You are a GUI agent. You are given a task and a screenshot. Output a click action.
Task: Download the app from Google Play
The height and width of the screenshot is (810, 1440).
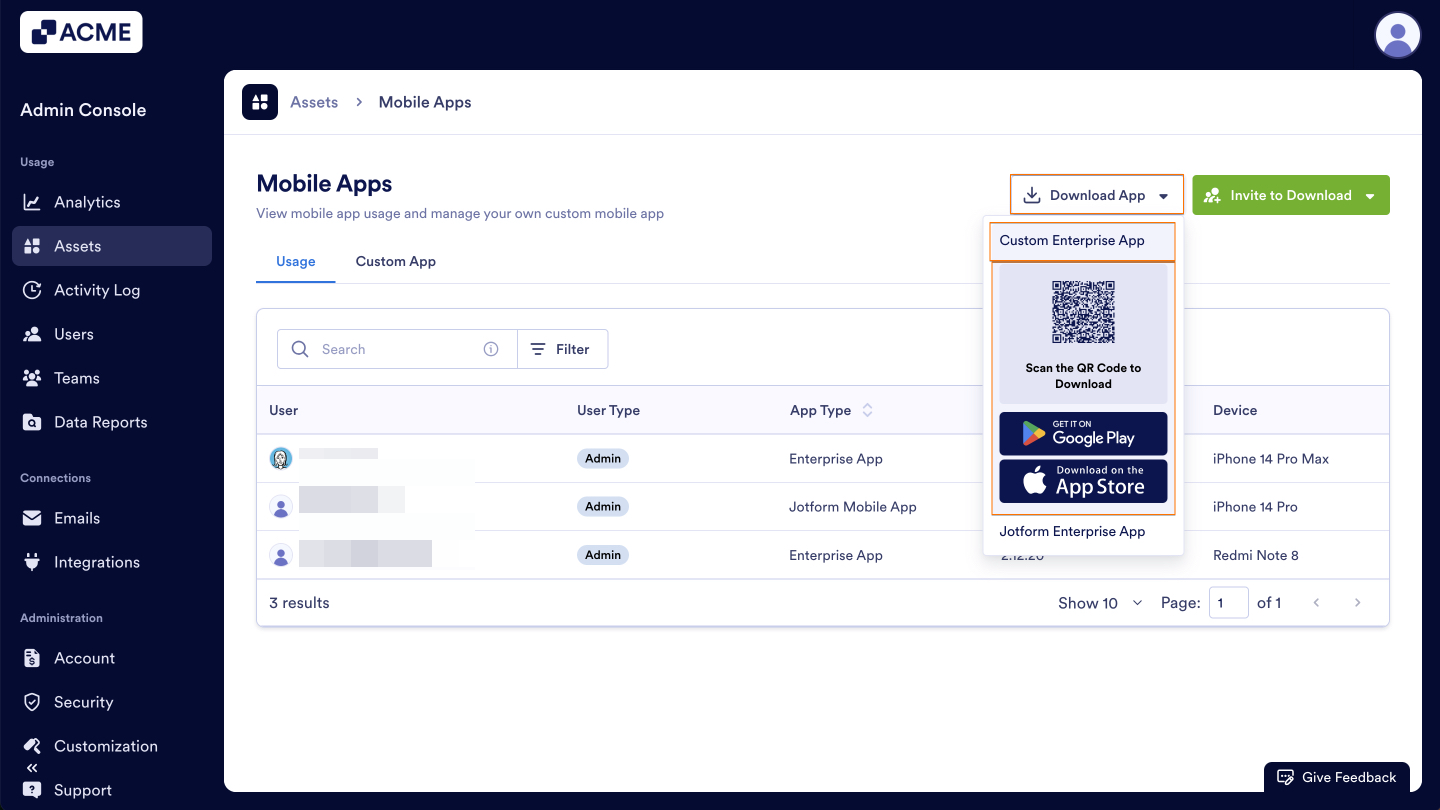pos(1083,433)
